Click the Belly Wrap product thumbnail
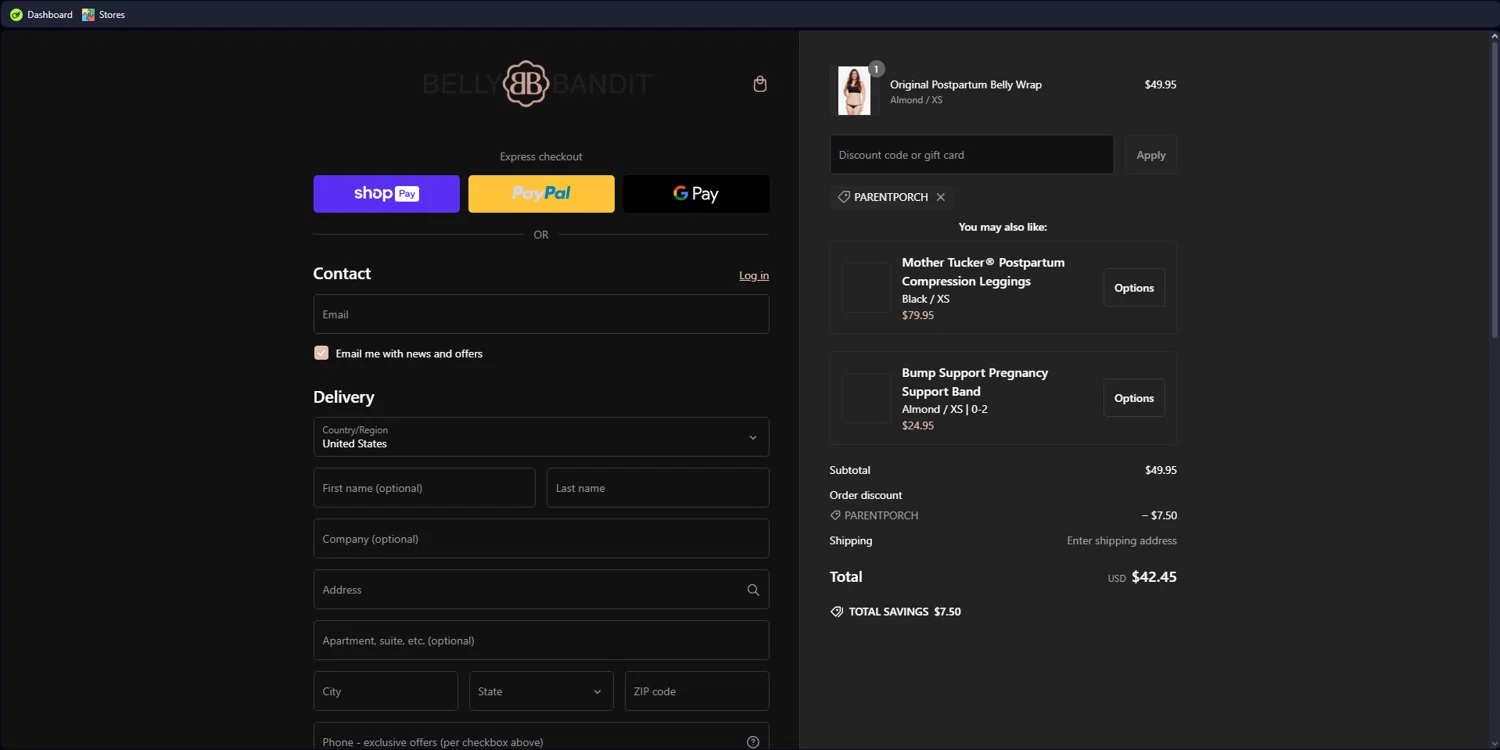Screen dimensions: 1500x750 tap(854, 91)
